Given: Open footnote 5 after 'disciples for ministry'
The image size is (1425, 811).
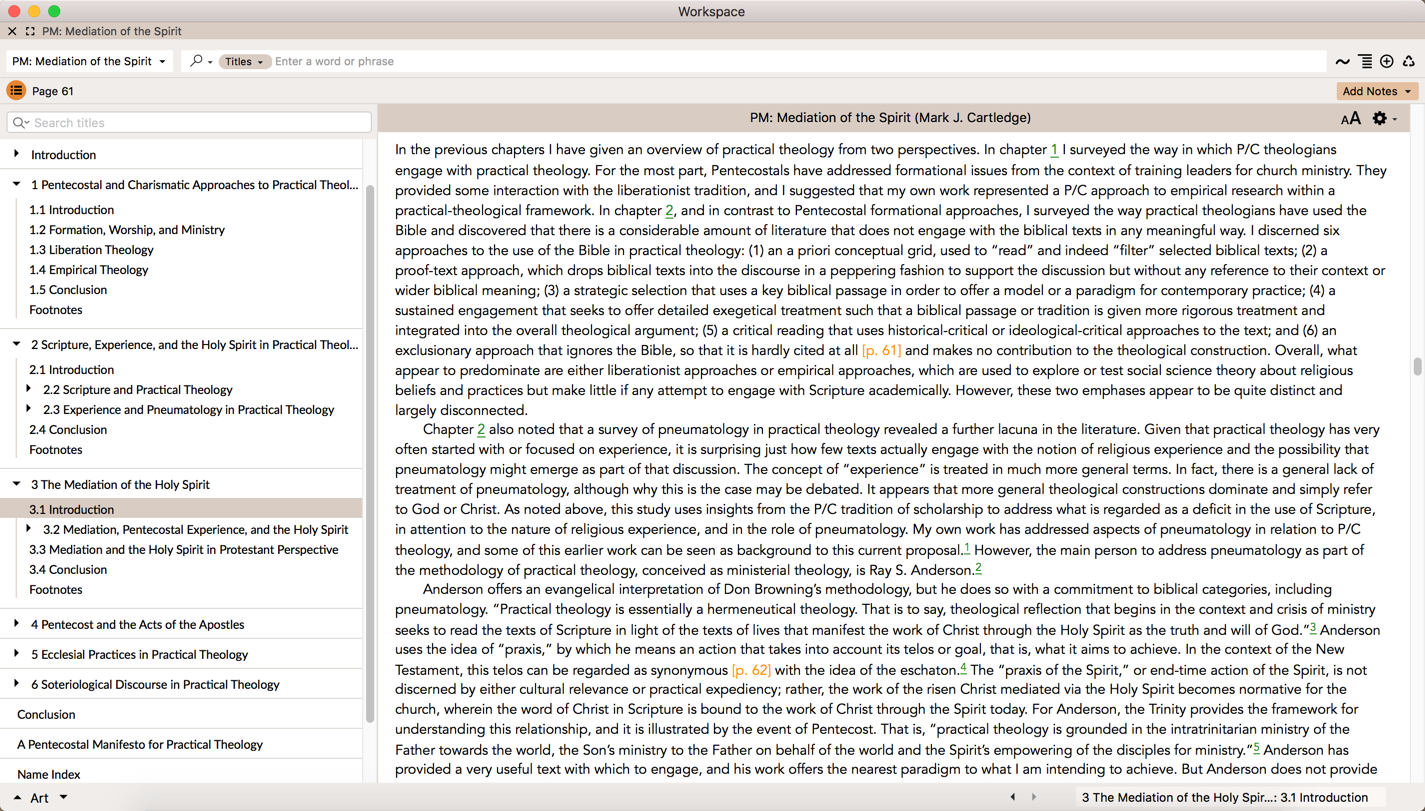Looking at the screenshot, I should tap(1256, 748).
